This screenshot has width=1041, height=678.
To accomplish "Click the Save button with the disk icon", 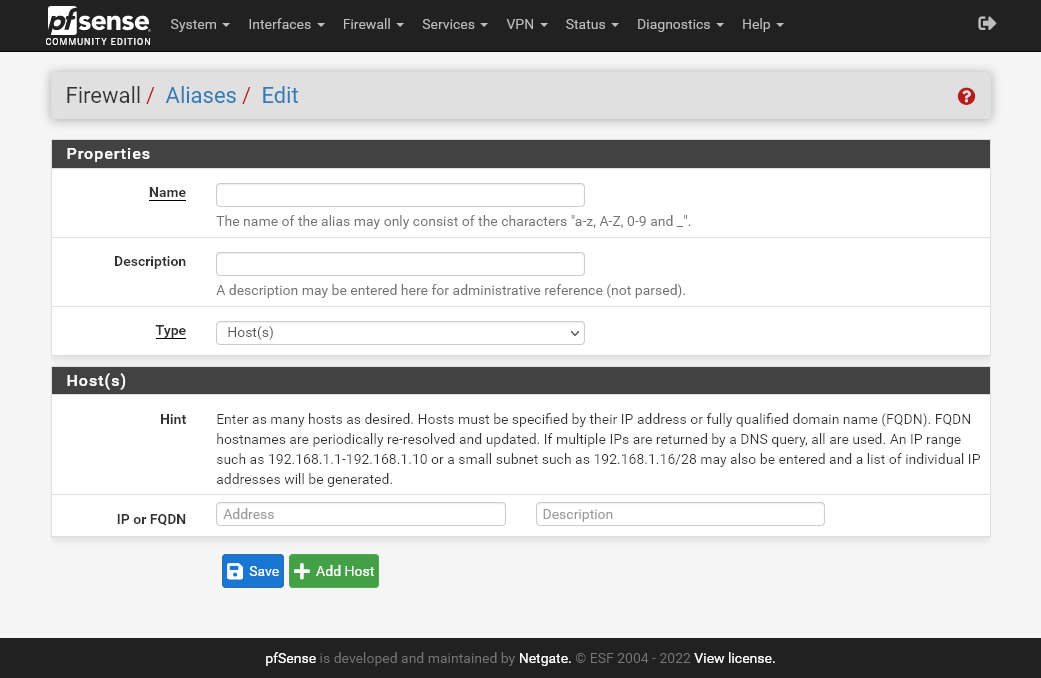I will tap(252, 571).
